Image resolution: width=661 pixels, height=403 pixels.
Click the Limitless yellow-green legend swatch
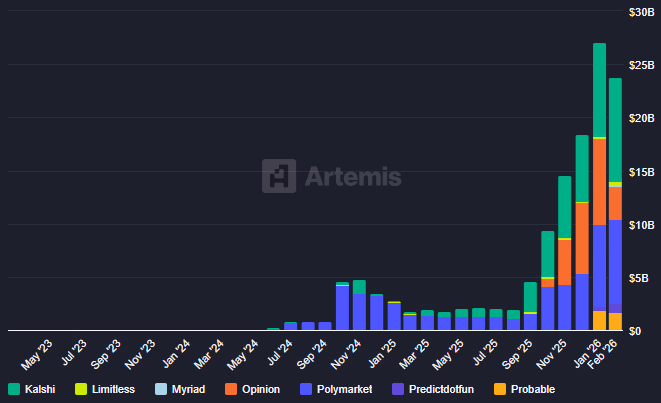coord(81,389)
